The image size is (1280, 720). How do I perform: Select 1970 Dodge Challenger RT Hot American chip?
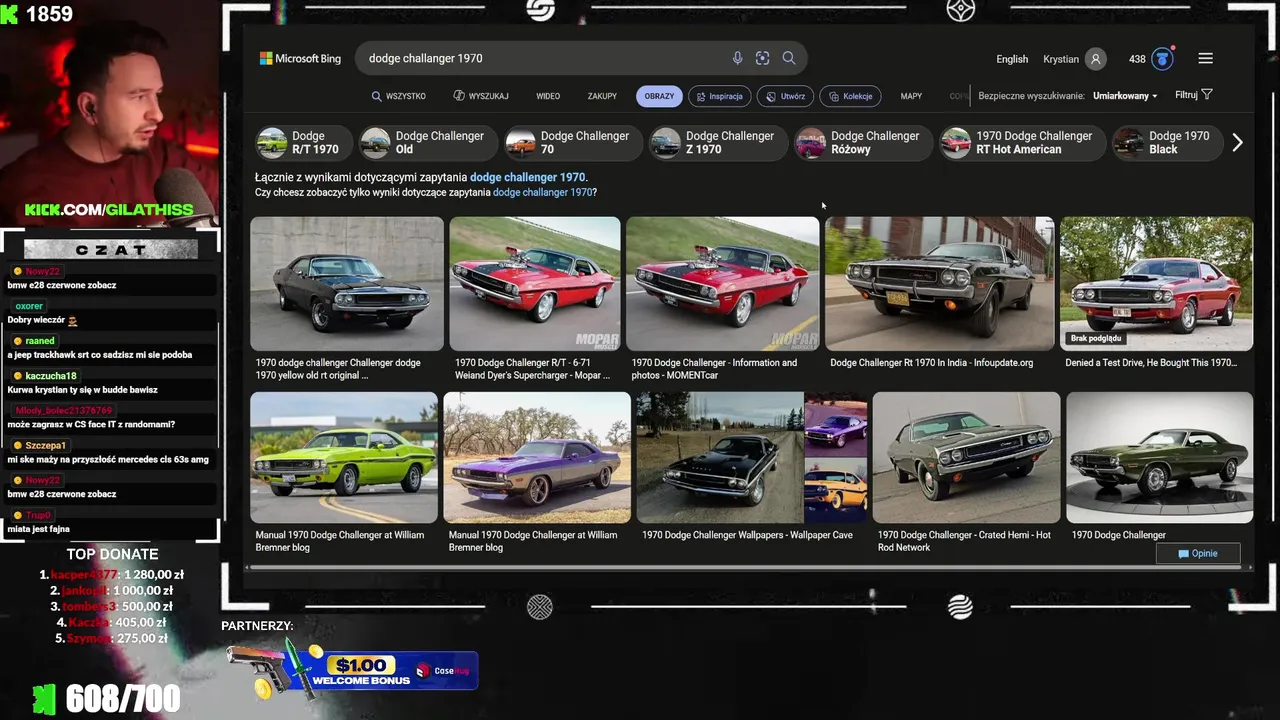(1021, 143)
